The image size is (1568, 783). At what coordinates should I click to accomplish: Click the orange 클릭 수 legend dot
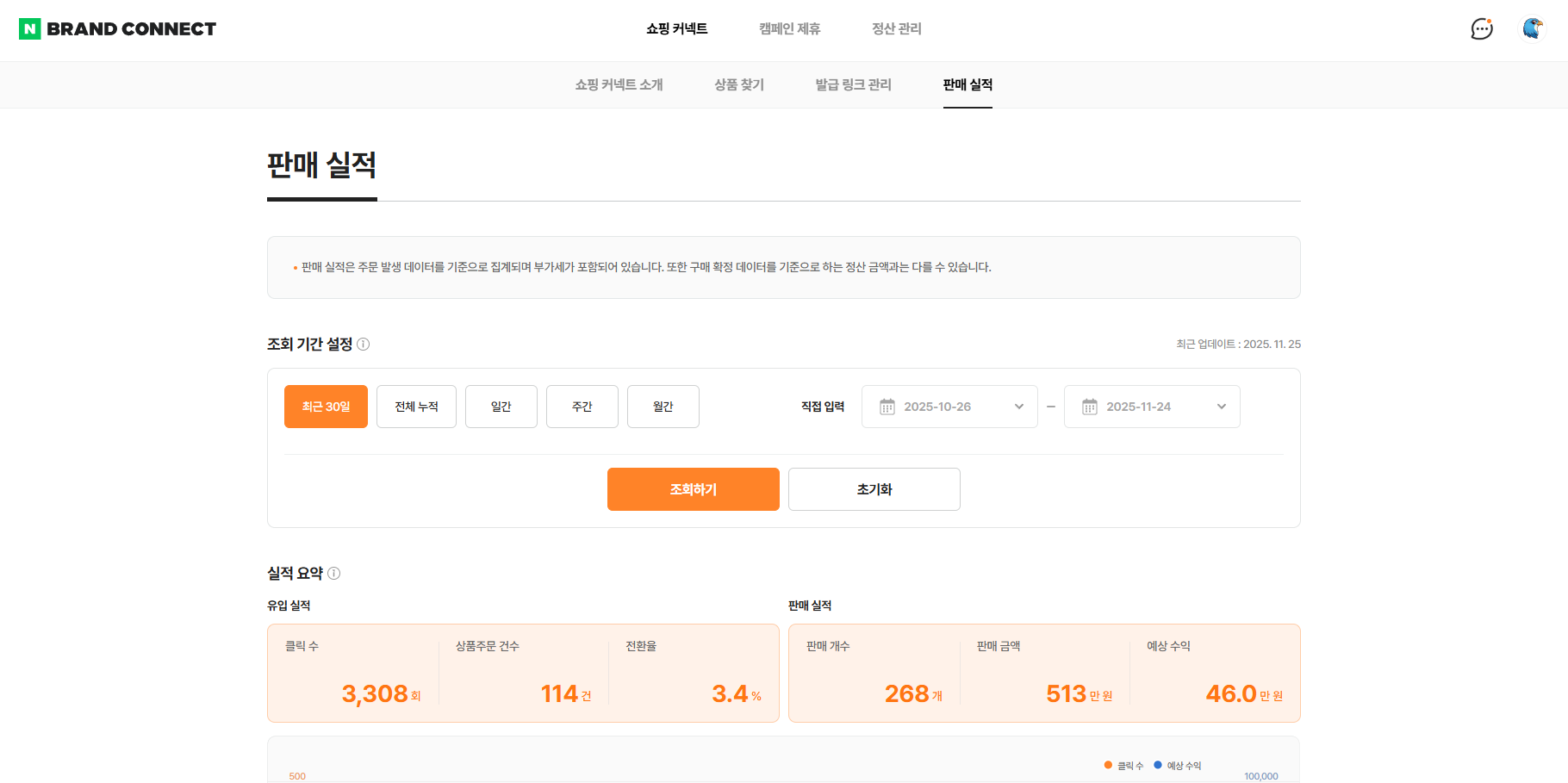pyautogui.click(x=1108, y=765)
